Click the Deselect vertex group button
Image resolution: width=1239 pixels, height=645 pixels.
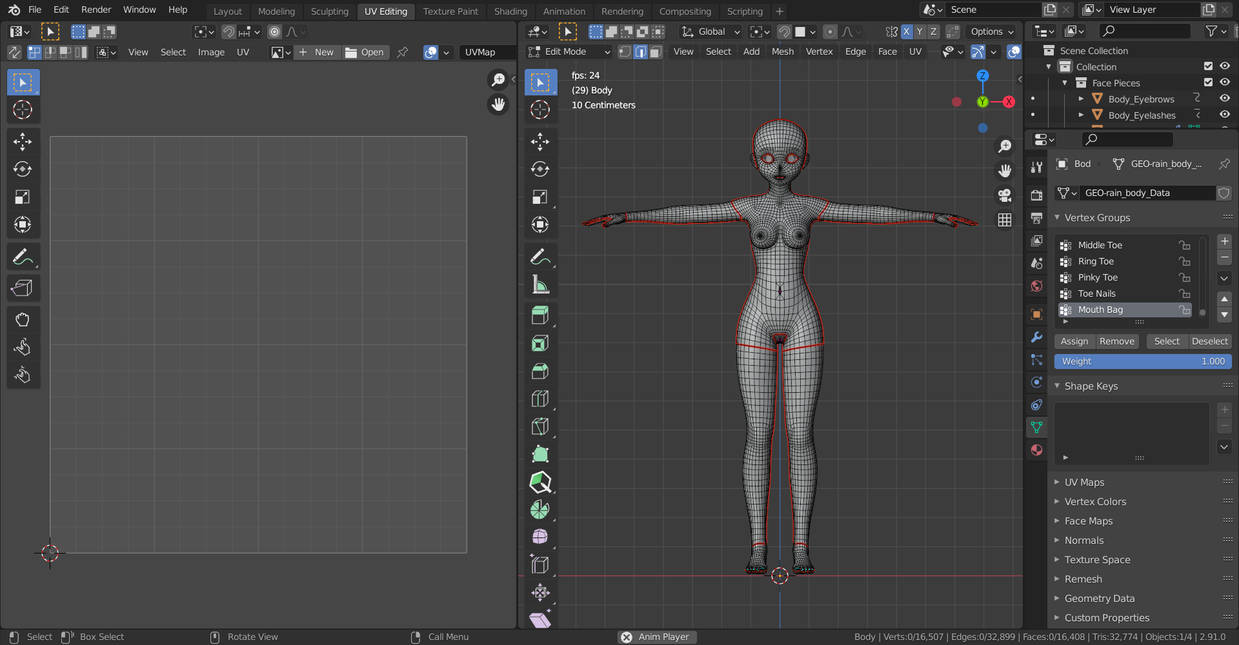tap(1209, 341)
